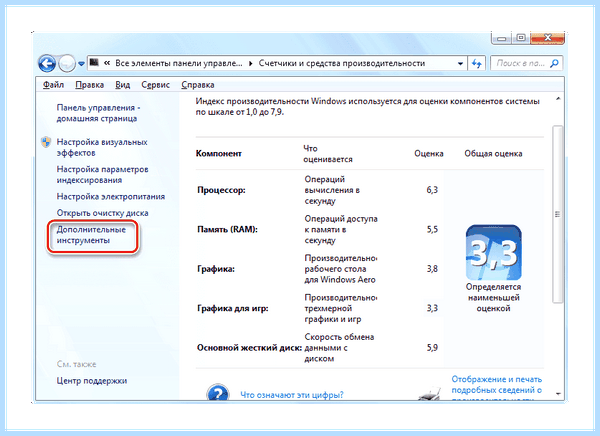Focus the search field in the window
Viewport: 600px width, 436px height.
tap(526, 63)
